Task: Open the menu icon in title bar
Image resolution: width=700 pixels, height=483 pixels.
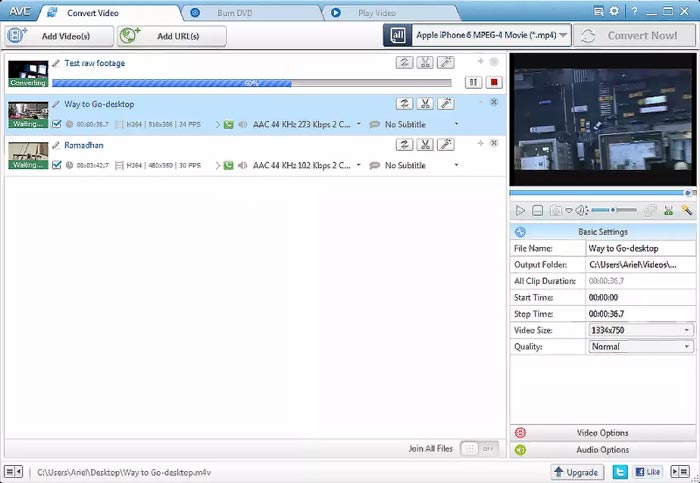Action: pyautogui.click(x=599, y=11)
